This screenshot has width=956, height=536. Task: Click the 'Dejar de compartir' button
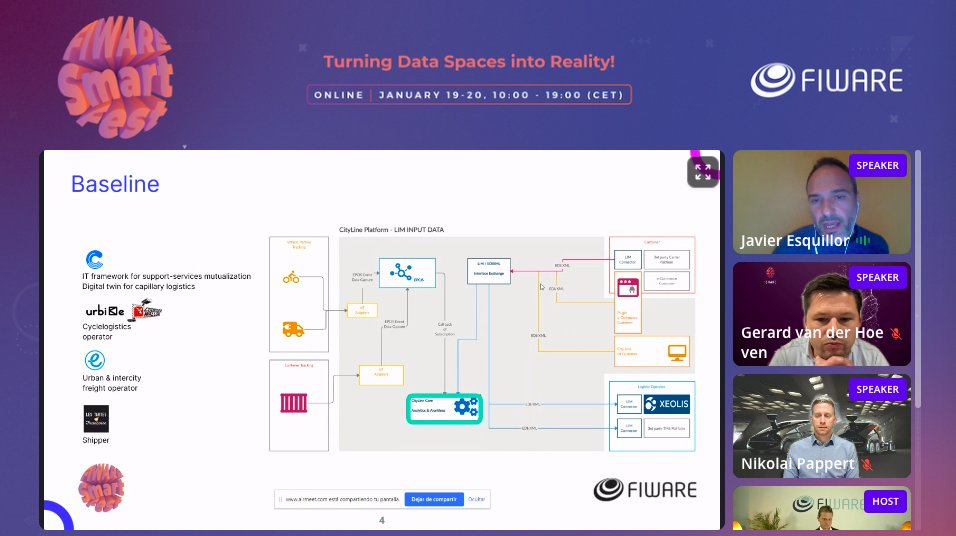click(433, 499)
